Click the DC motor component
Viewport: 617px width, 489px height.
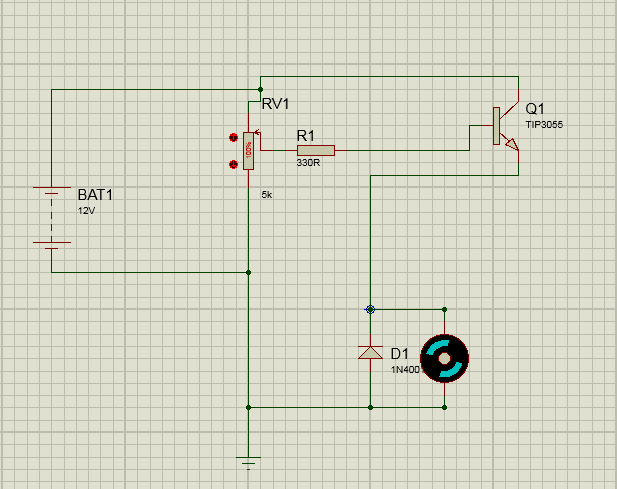coord(445,358)
